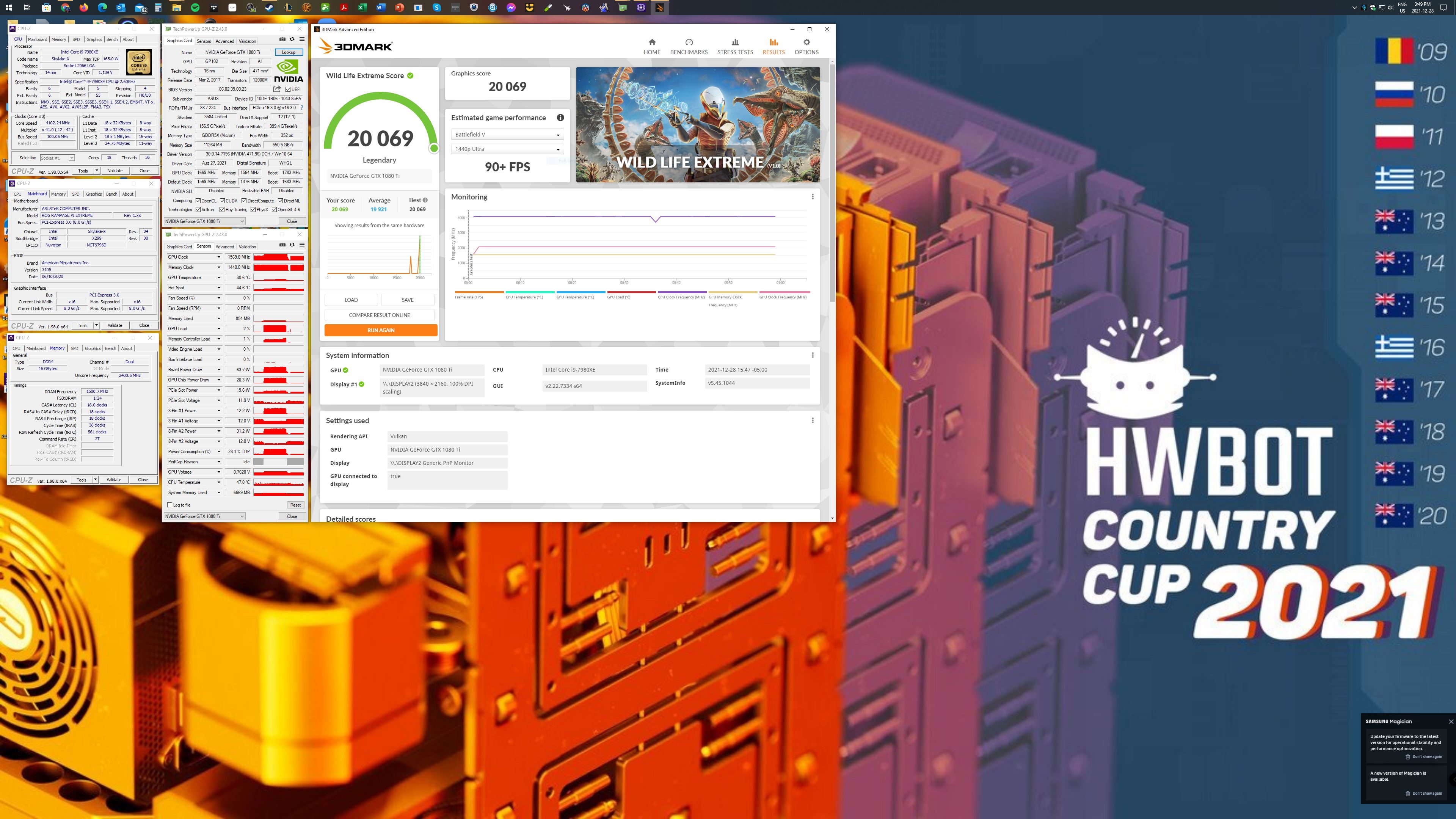Click the SAVE button in 3DMark

tap(408, 300)
